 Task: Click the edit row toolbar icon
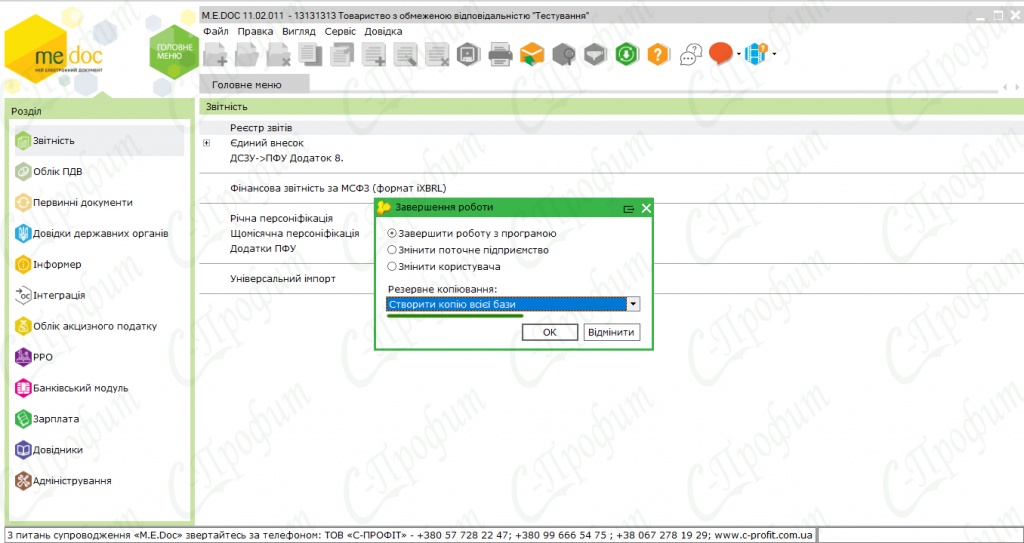tap(406, 54)
